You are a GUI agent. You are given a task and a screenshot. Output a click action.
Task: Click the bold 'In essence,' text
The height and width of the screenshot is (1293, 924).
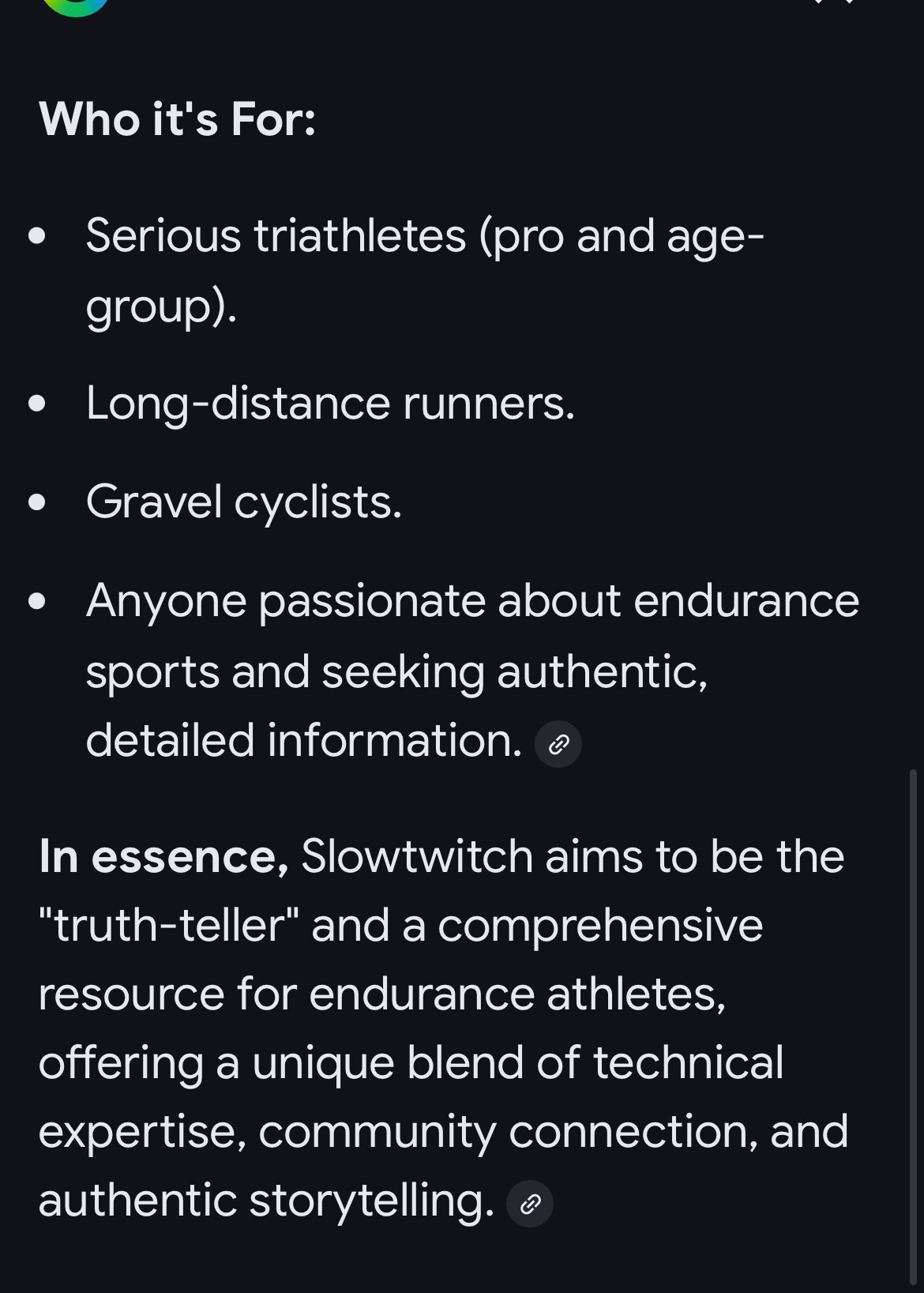click(x=163, y=857)
